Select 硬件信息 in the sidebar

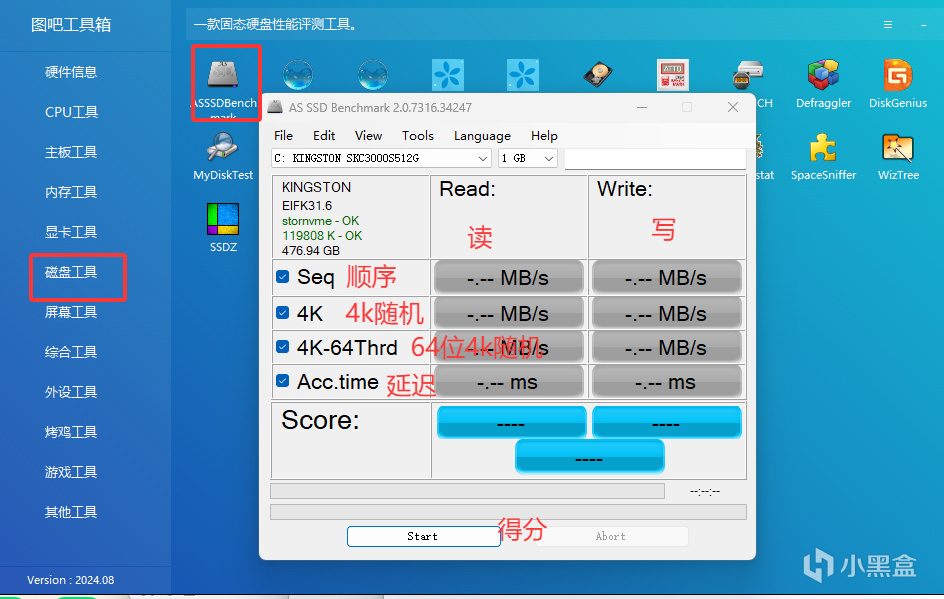(x=71, y=72)
